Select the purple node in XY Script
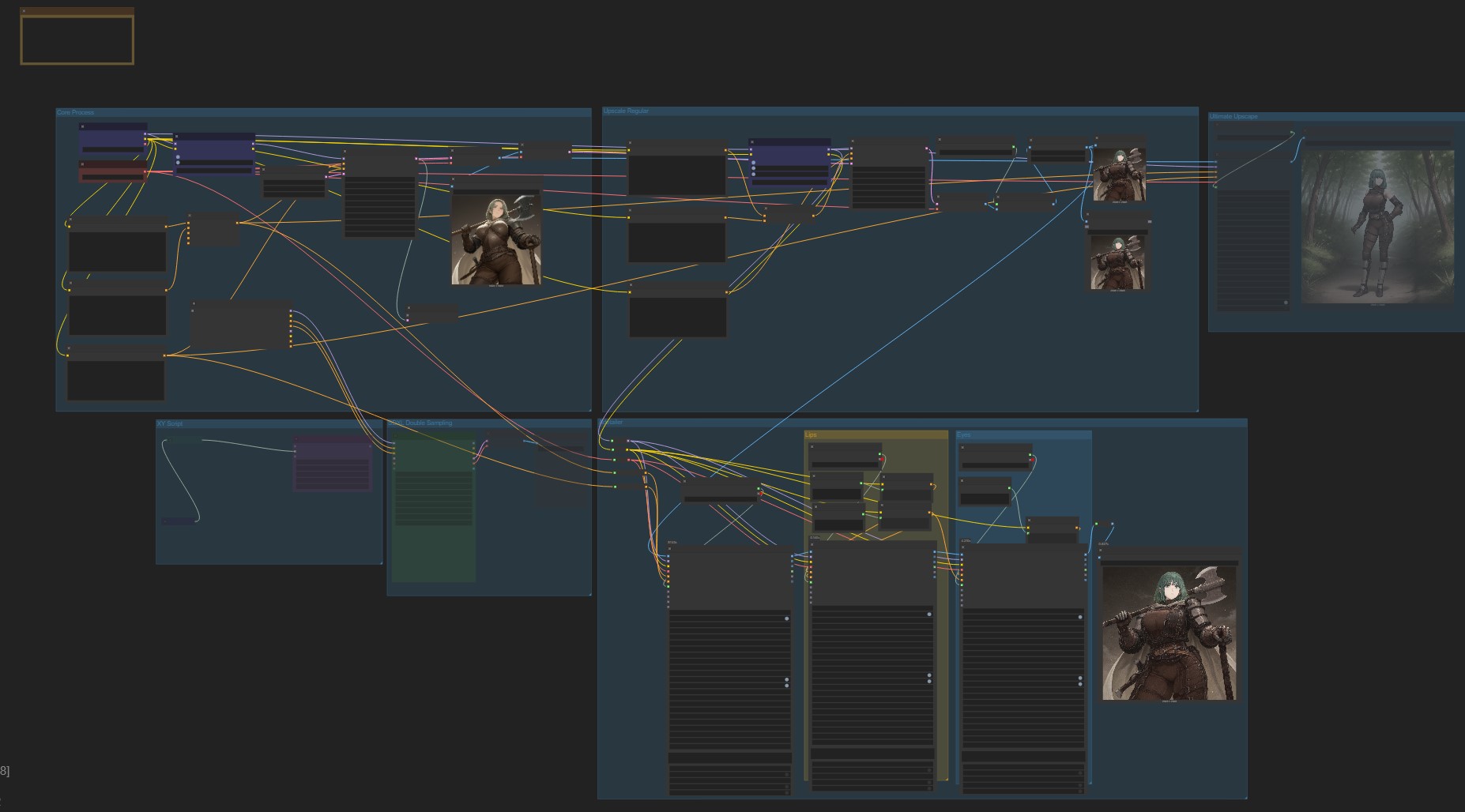Screen dimensions: 1465x812 tap(333, 464)
